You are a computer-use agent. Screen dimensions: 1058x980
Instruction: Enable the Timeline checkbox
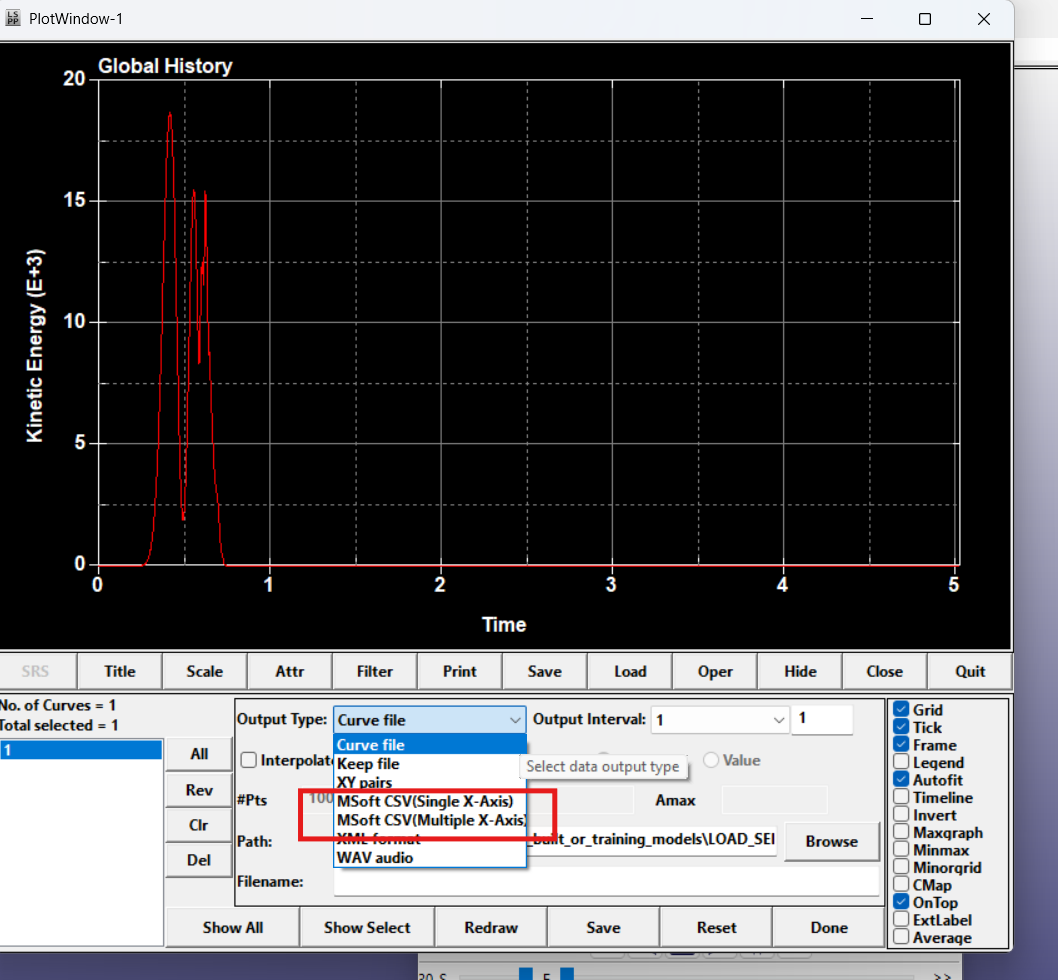pyautogui.click(x=901, y=798)
